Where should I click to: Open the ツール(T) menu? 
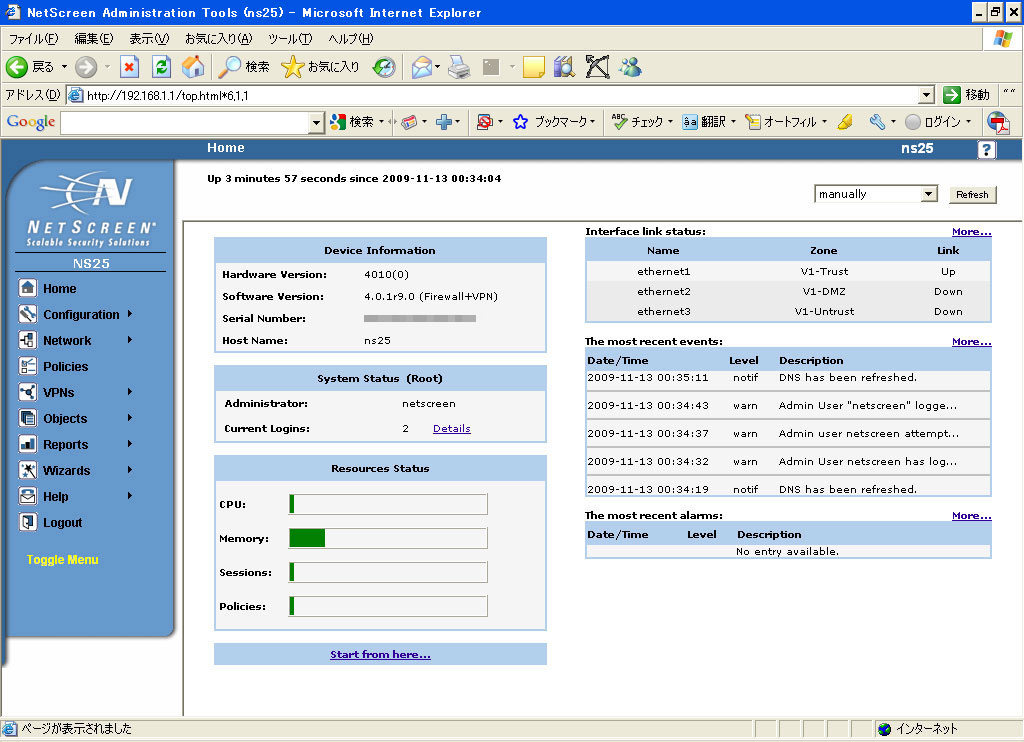pos(290,39)
